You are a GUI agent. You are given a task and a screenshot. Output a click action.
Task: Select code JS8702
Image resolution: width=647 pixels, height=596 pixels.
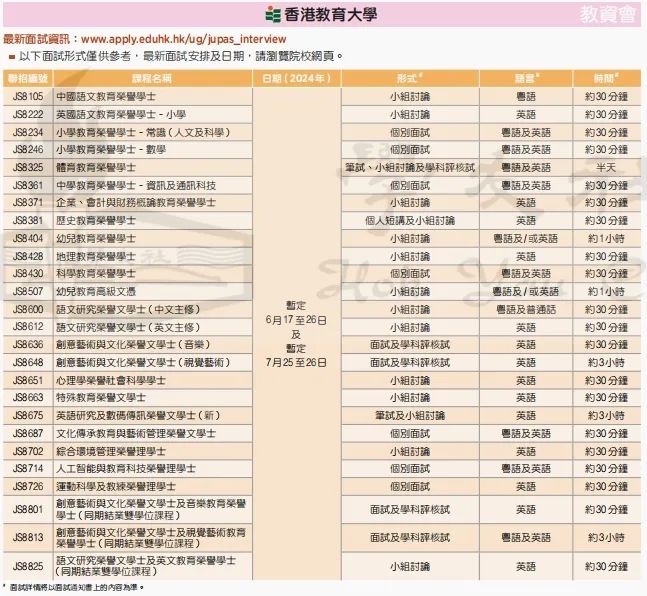tap(28, 451)
